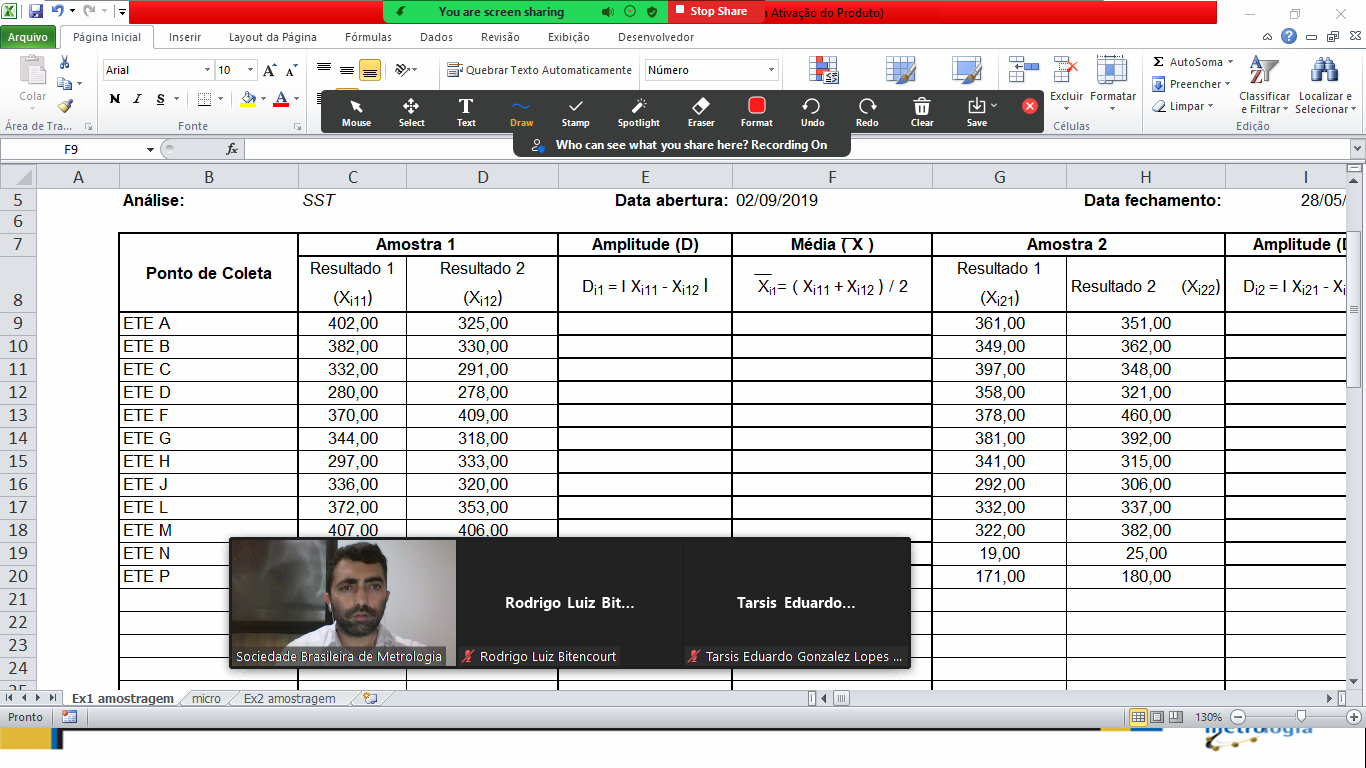The height and width of the screenshot is (768, 1366).
Task: Open the Ex2 amostragem sheet tab
Action: click(289, 699)
